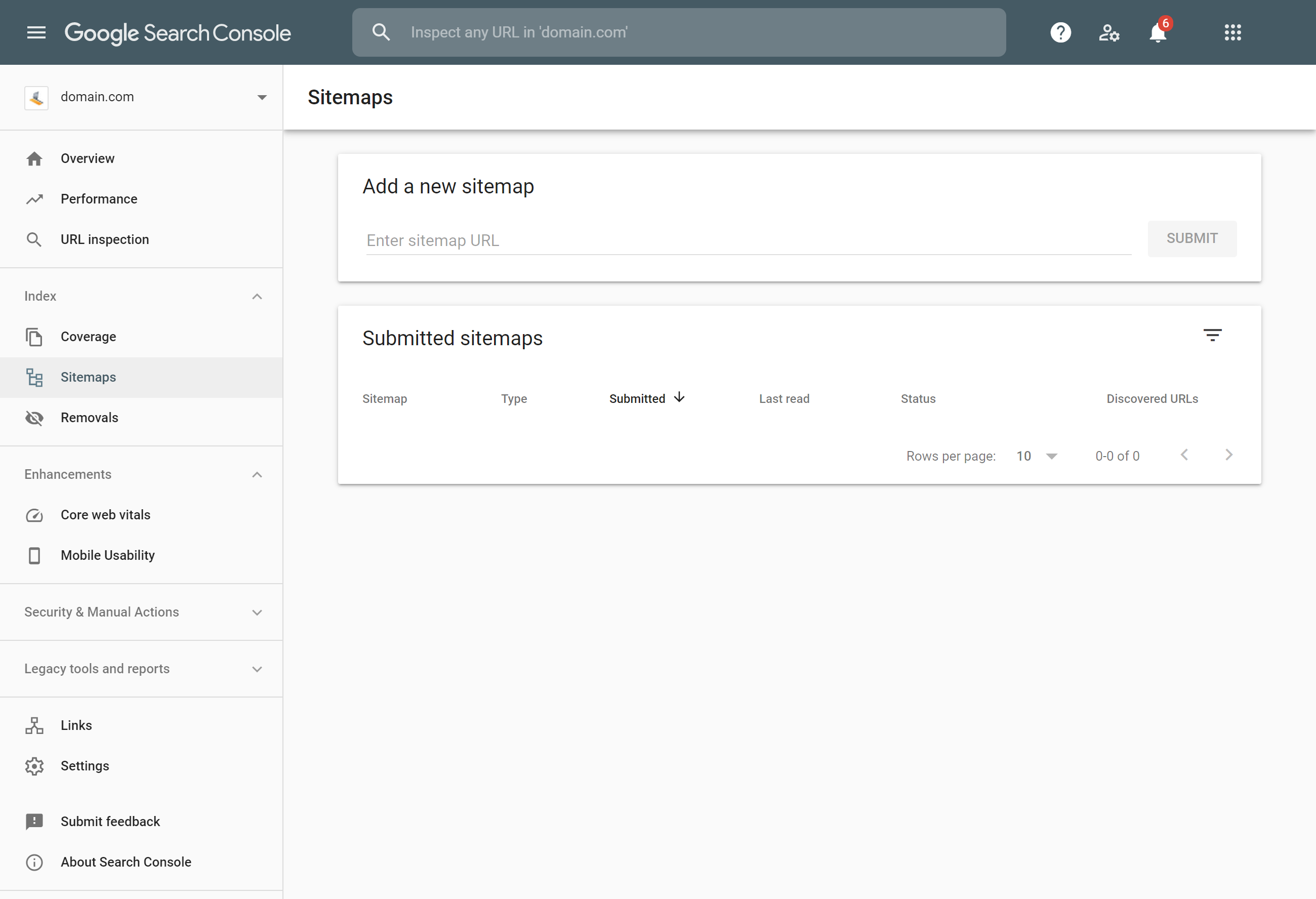Click the Core Web Vitals icon
Screen dimensions: 1316x899
(33, 514)
